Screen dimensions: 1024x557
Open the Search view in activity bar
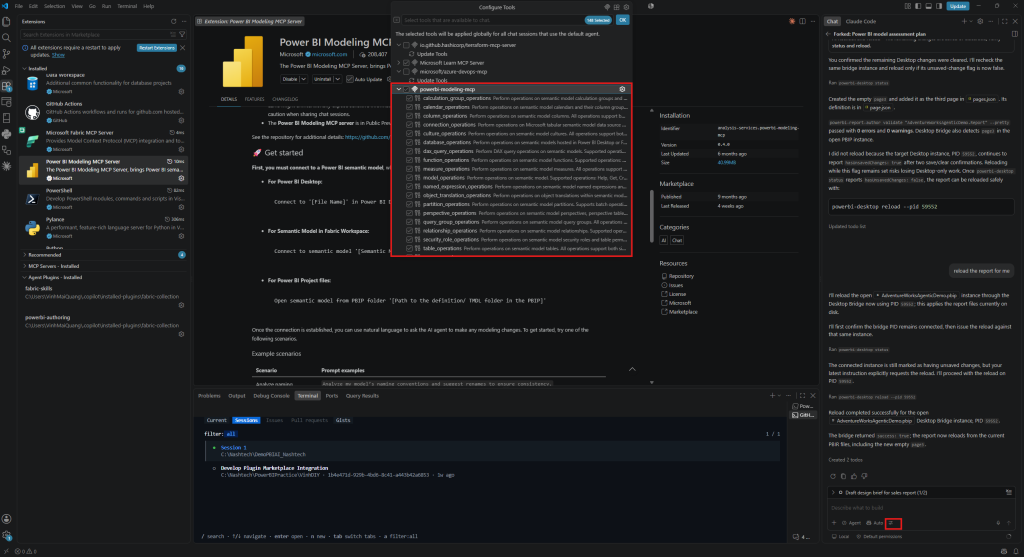coord(7,38)
